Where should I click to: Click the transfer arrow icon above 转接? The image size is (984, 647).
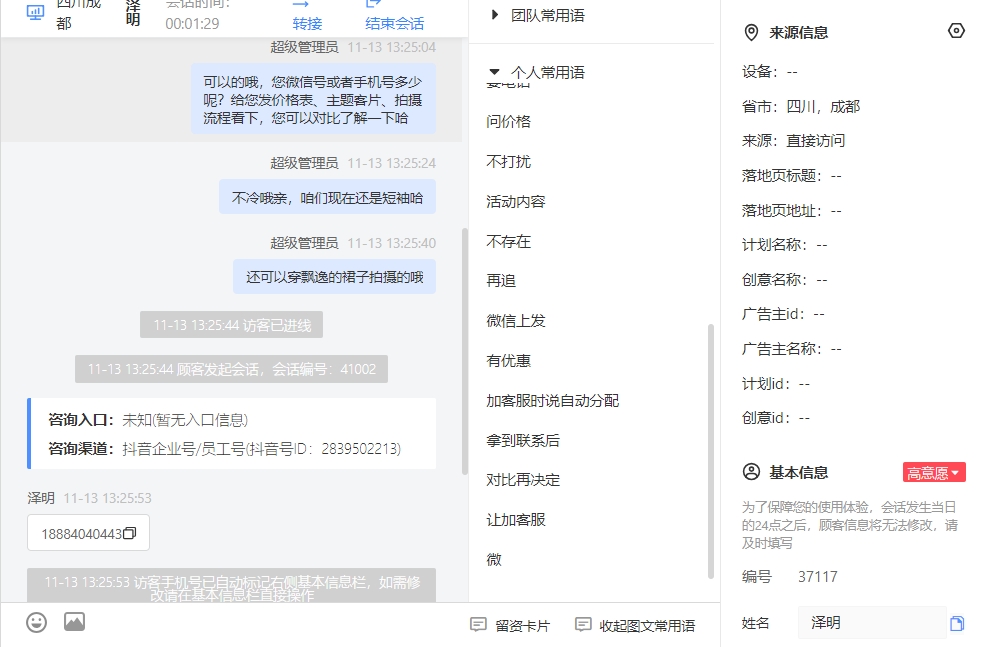click(301, 4)
